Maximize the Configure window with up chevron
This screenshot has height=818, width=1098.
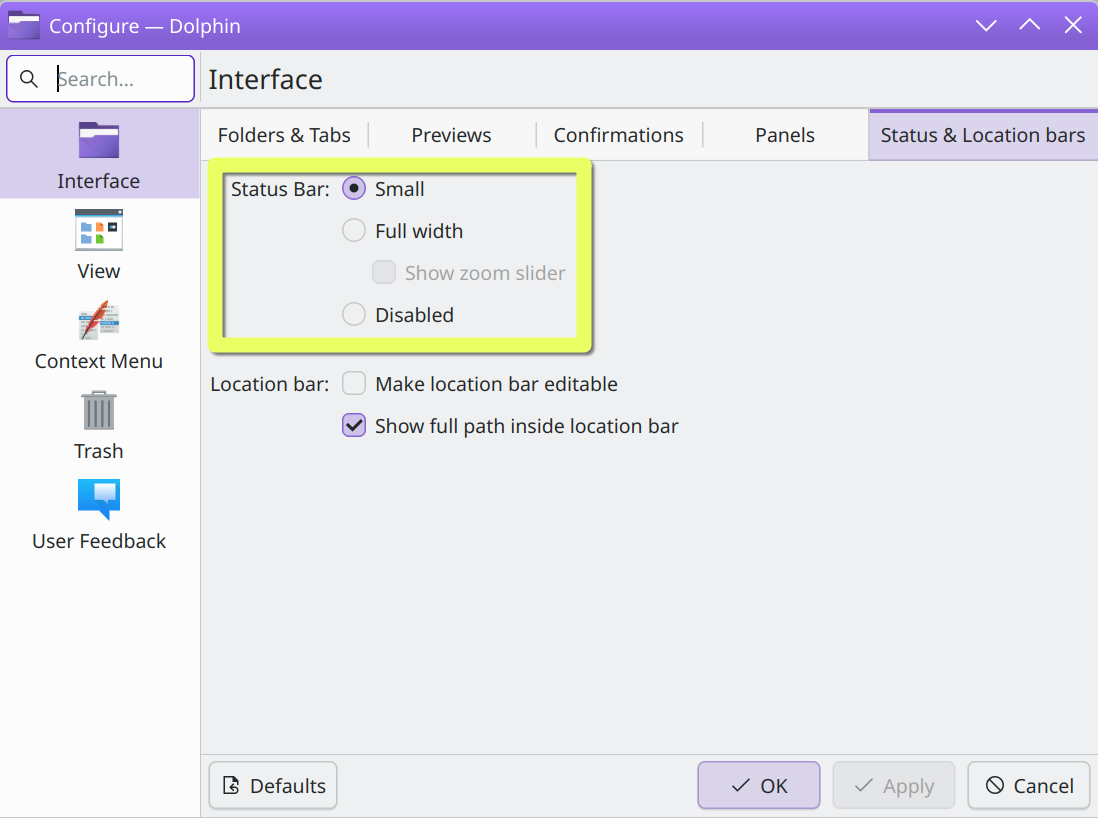(x=1029, y=26)
